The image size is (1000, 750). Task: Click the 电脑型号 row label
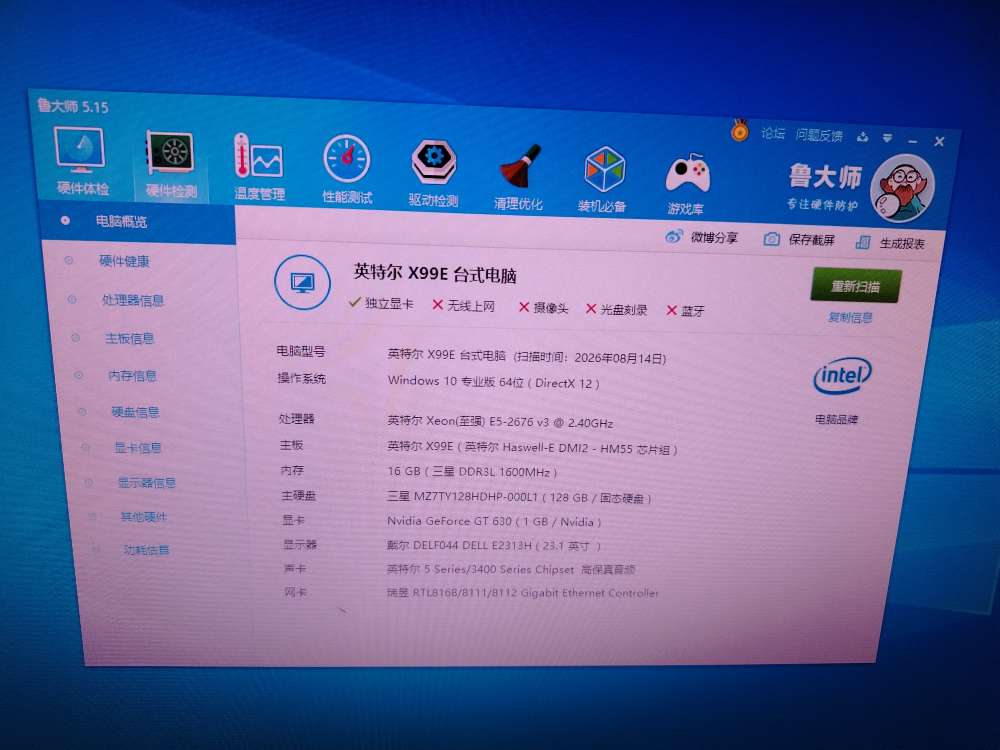tap(300, 351)
